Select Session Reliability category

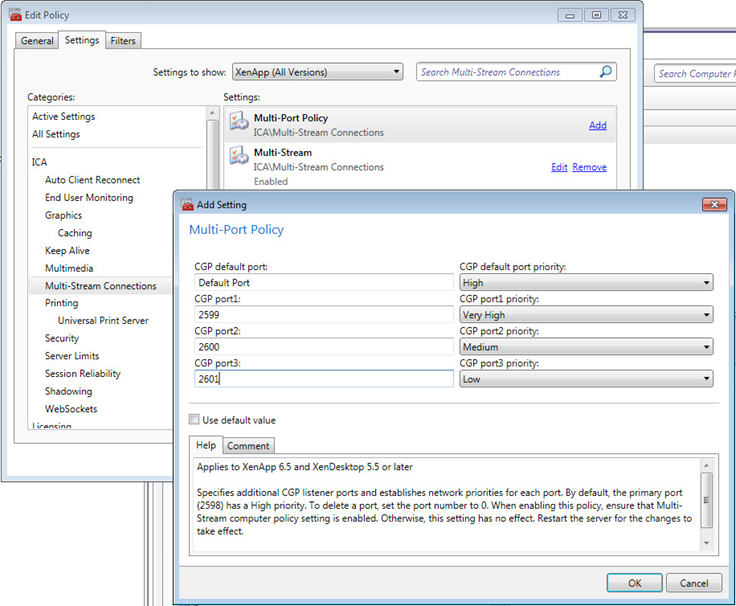(83, 374)
